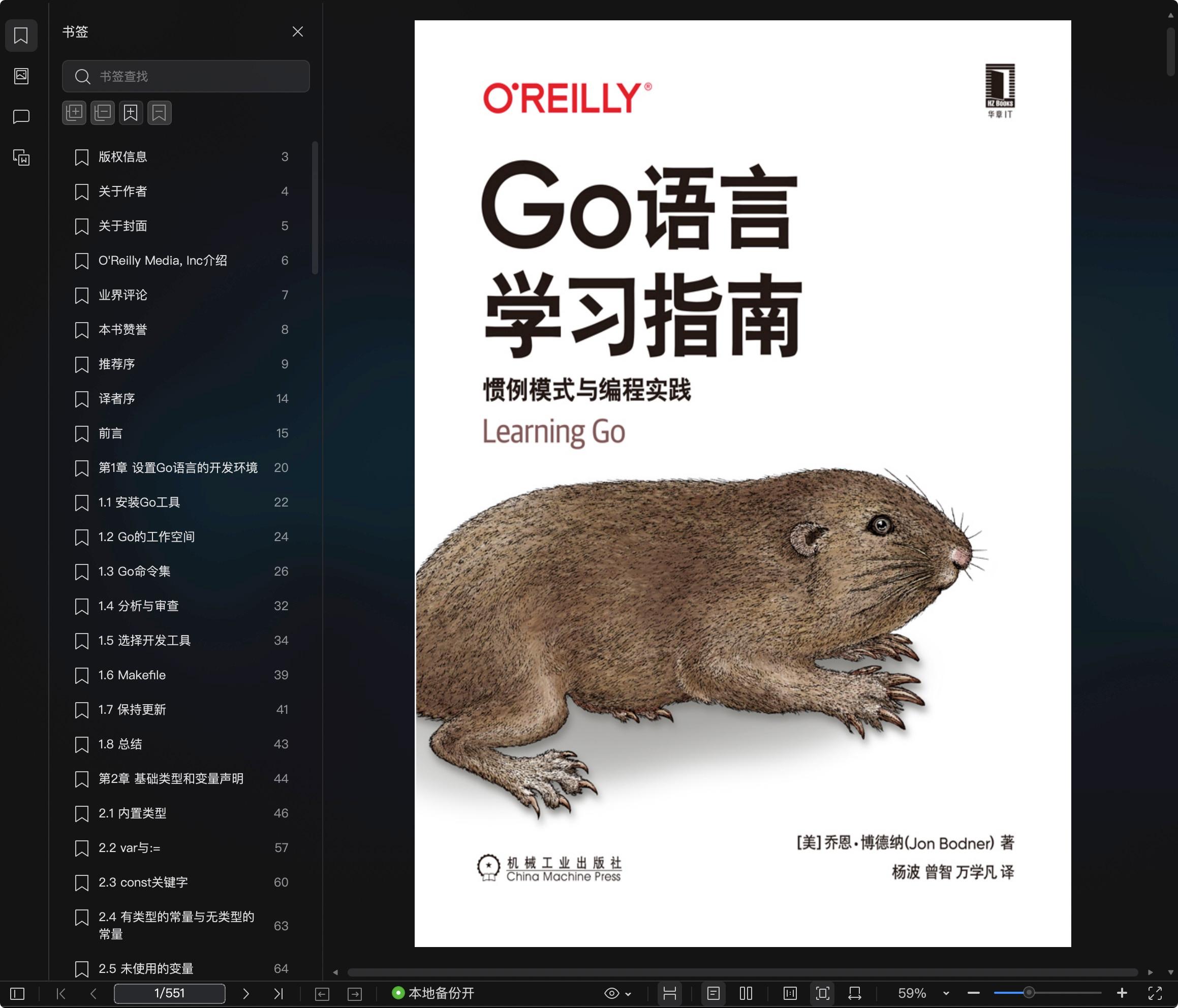This screenshot has height=1008, width=1178.
Task: Adjust the zoom slider
Action: pyautogui.click(x=1029, y=993)
